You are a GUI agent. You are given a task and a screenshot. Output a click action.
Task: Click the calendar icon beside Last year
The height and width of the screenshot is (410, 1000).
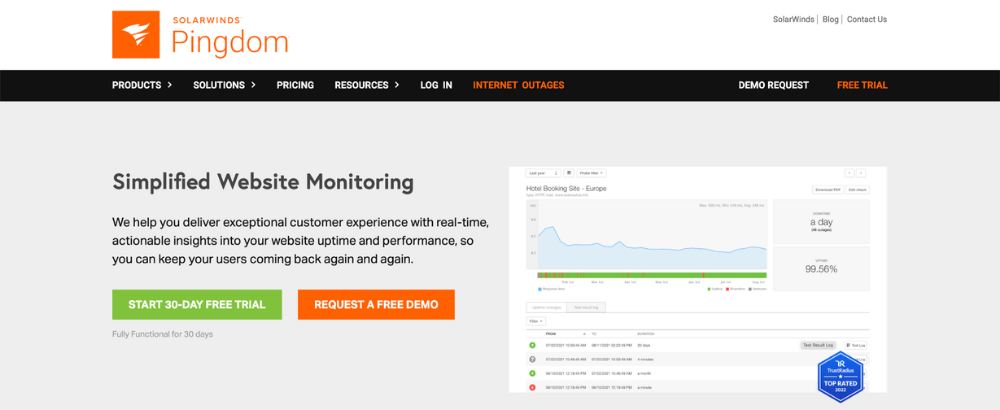pyautogui.click(x=568, y=173)
